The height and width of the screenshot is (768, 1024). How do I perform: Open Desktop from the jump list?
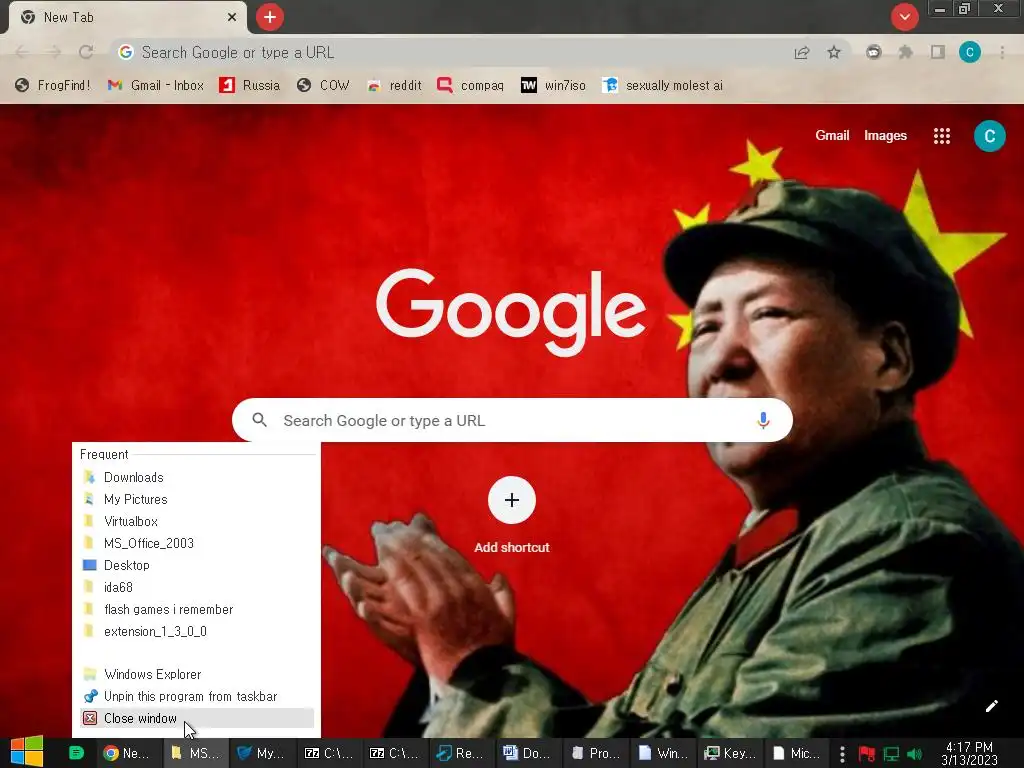click(197, 566)
